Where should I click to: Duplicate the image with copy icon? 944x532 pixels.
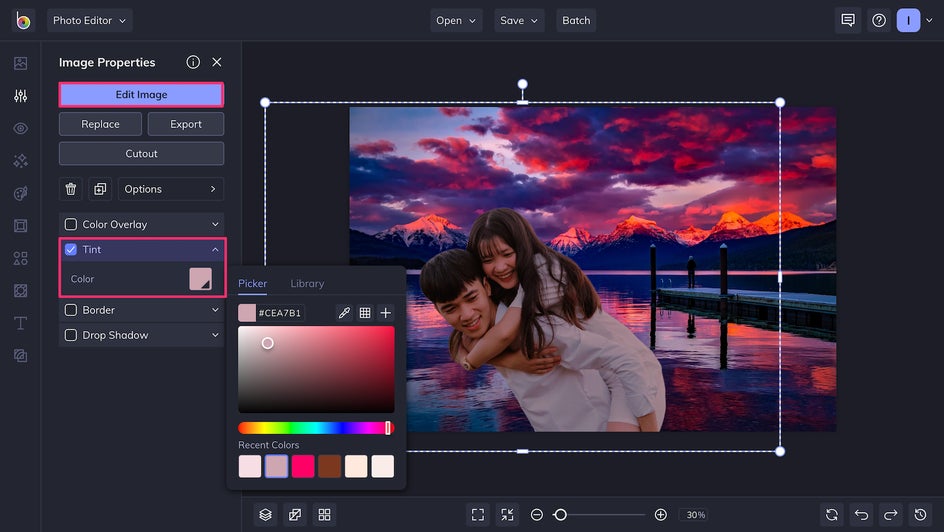pos(100,189)
